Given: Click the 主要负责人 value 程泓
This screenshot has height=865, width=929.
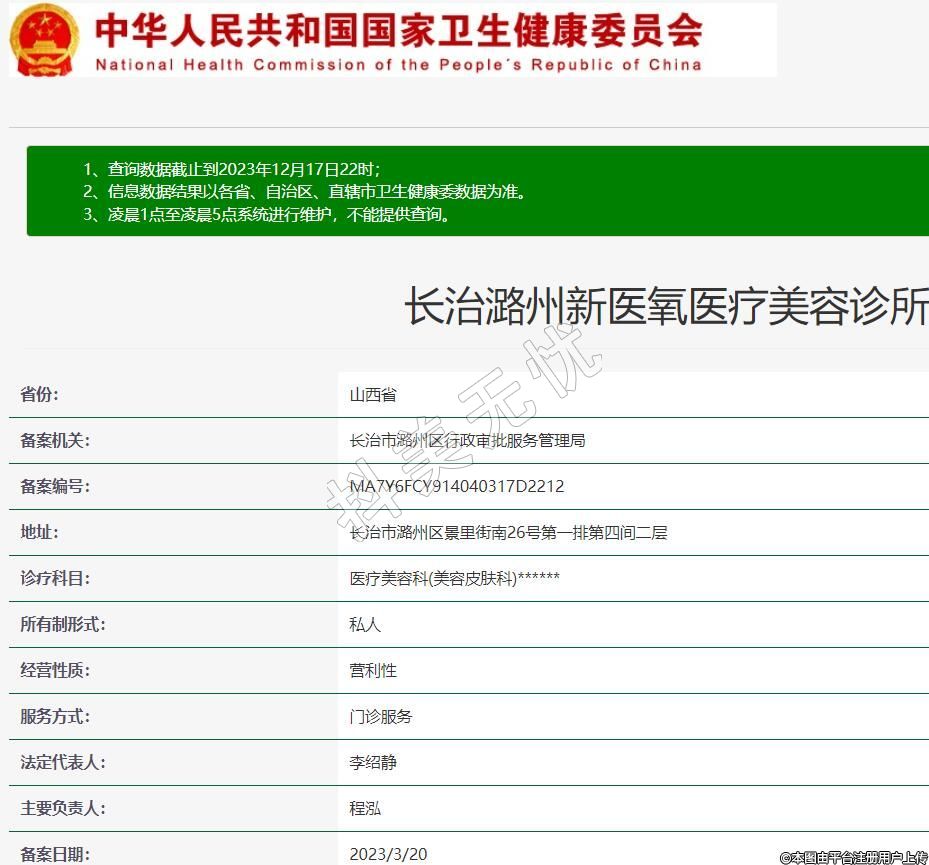Looking at the screenshot, I should [x=365, y=808].
